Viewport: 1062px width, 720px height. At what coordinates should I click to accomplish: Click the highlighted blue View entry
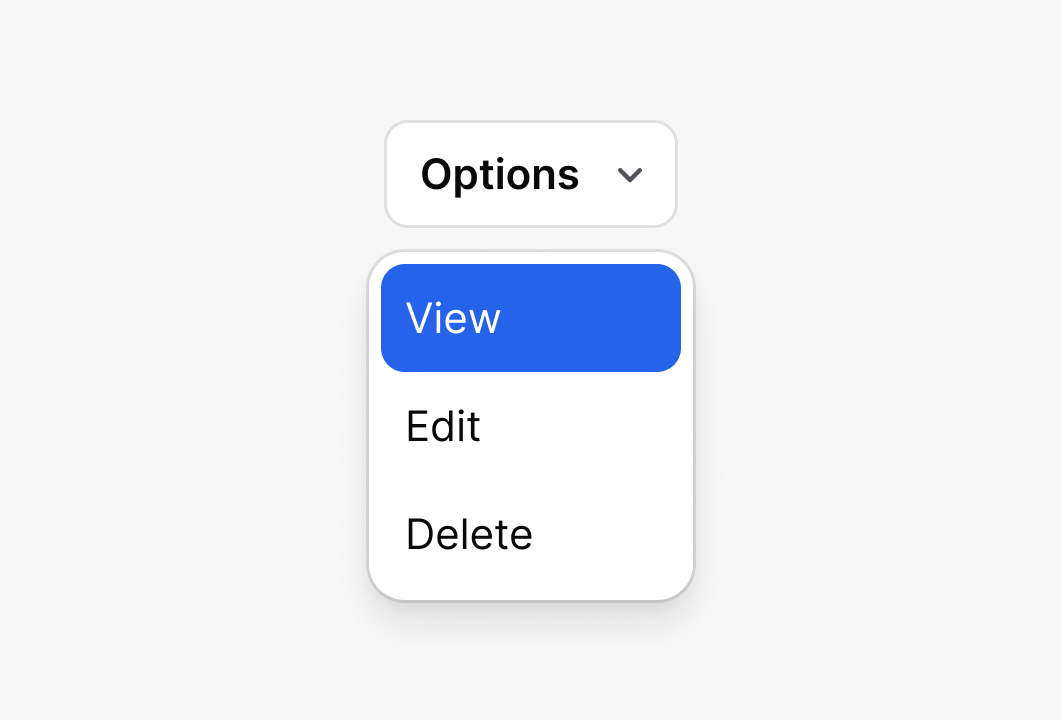pos(530,318)
